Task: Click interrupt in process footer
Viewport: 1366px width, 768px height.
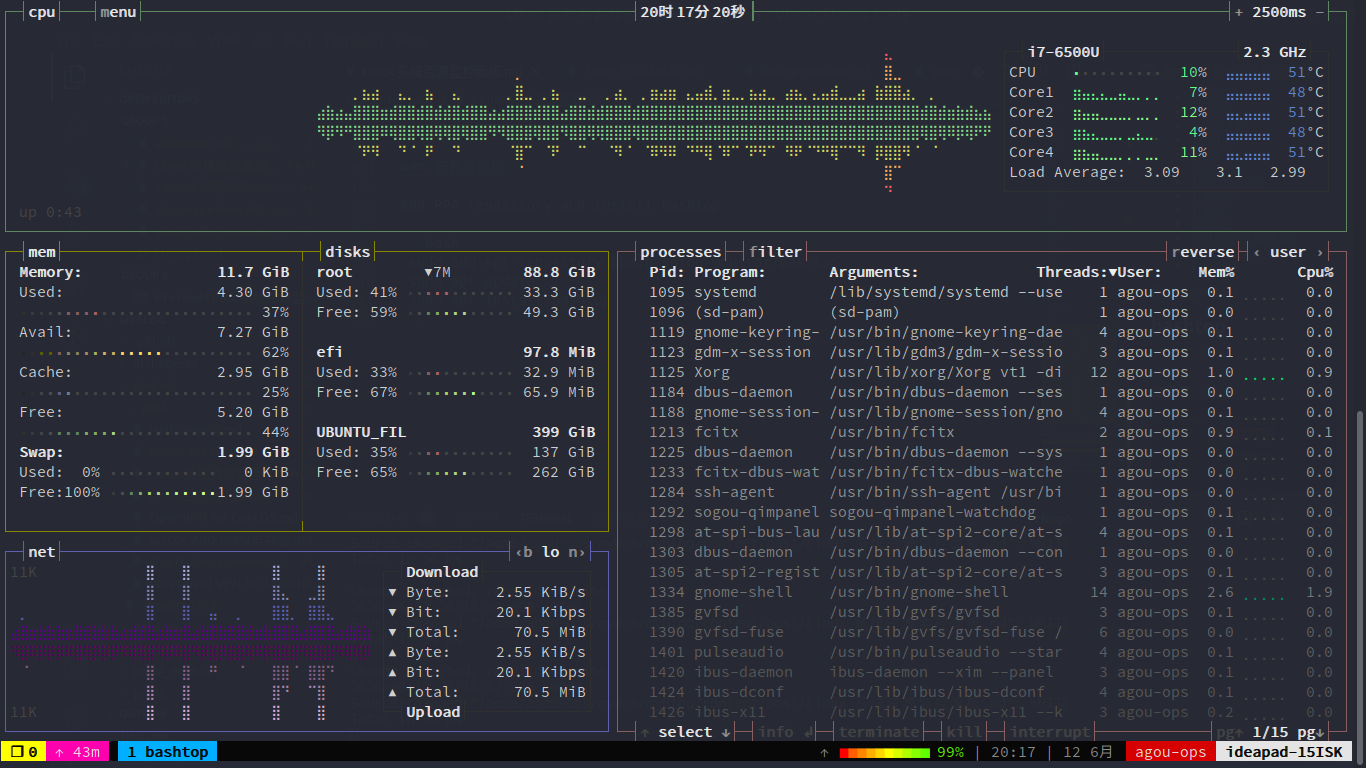Action: coord(1051,732)
